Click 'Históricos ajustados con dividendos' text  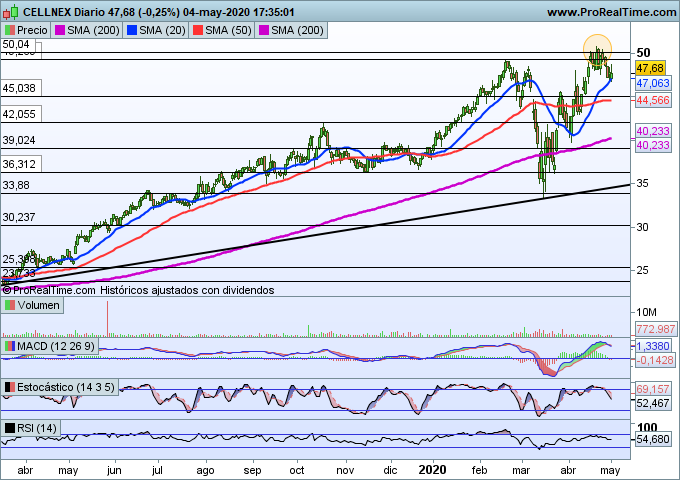[x=187, y=290]
